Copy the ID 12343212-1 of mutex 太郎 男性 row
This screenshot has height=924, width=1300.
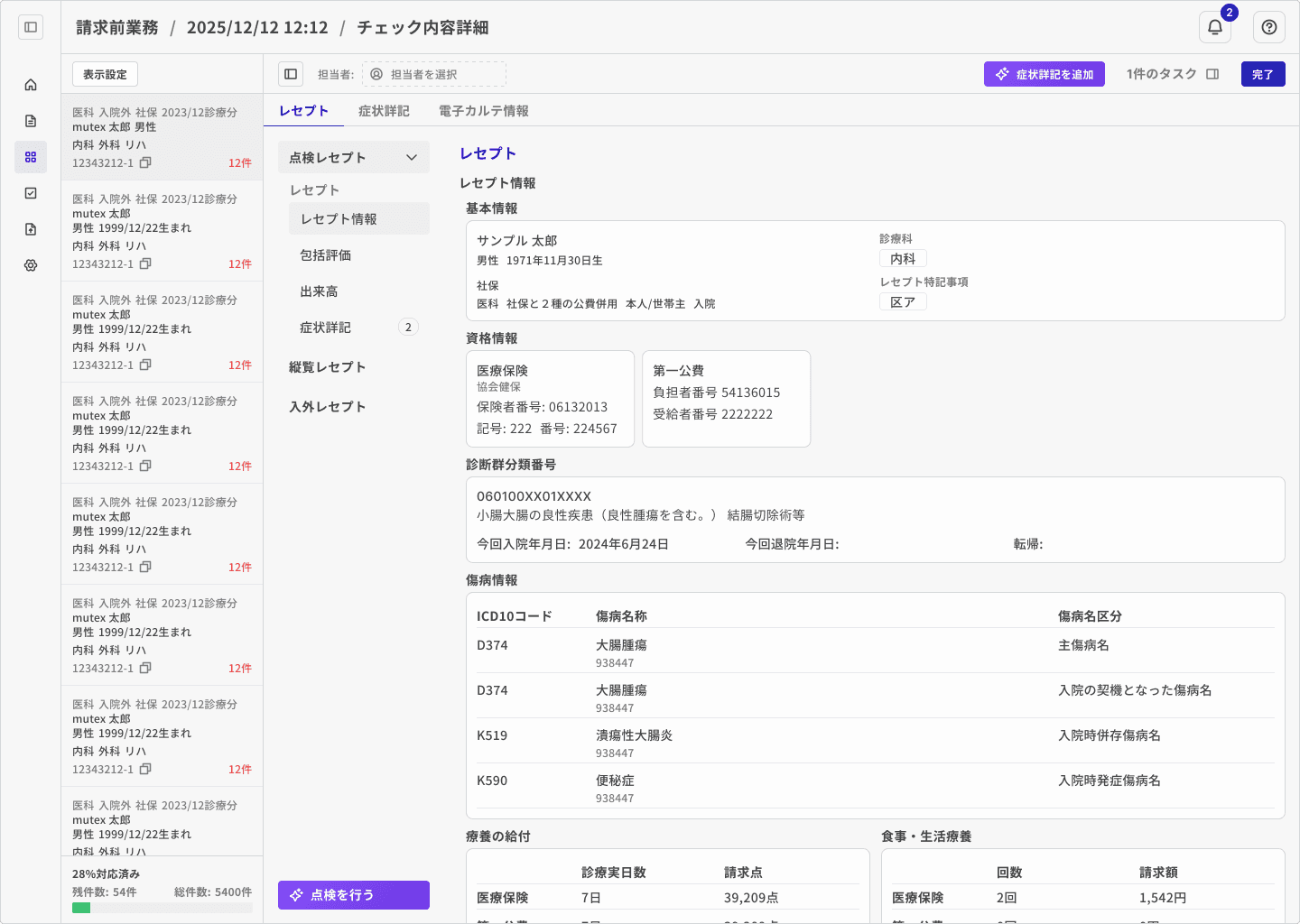[x=145, y=162]
